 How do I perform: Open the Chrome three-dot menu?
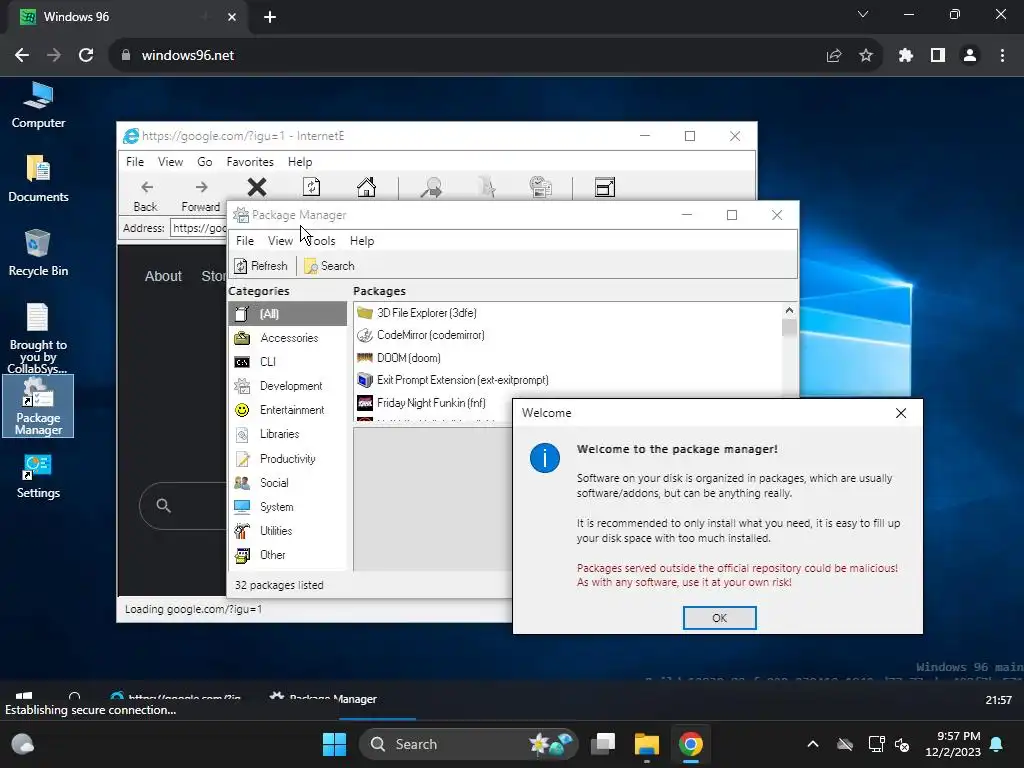pyautogui.click(x=1002, y=56)
